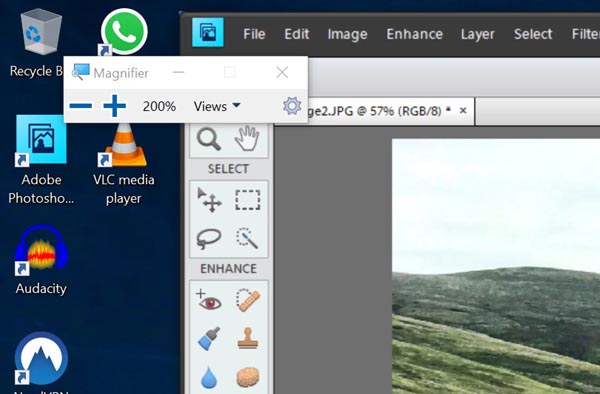
Task: Open the Edit menu
Action: tap(297, 34)
